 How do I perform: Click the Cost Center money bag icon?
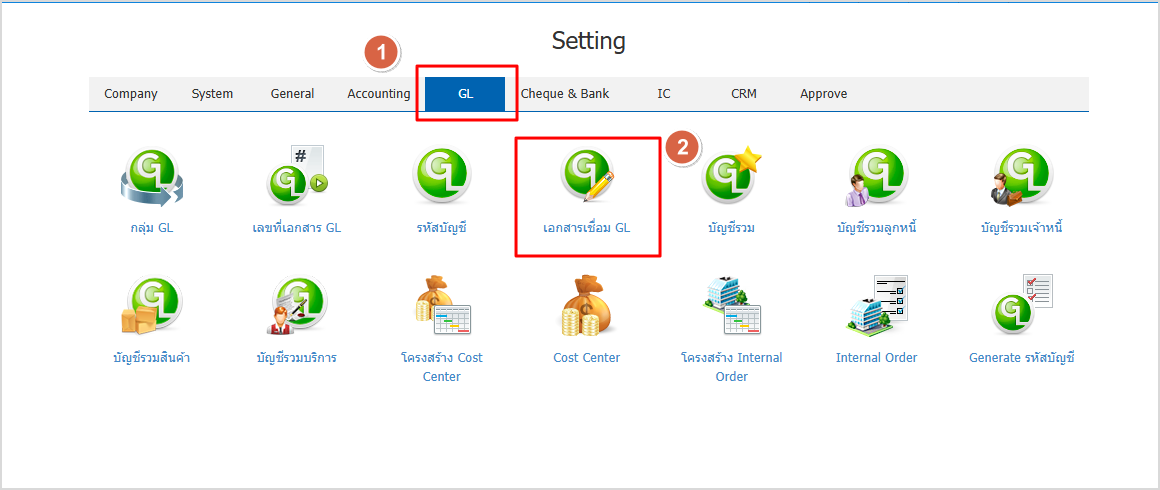point(587,307)
